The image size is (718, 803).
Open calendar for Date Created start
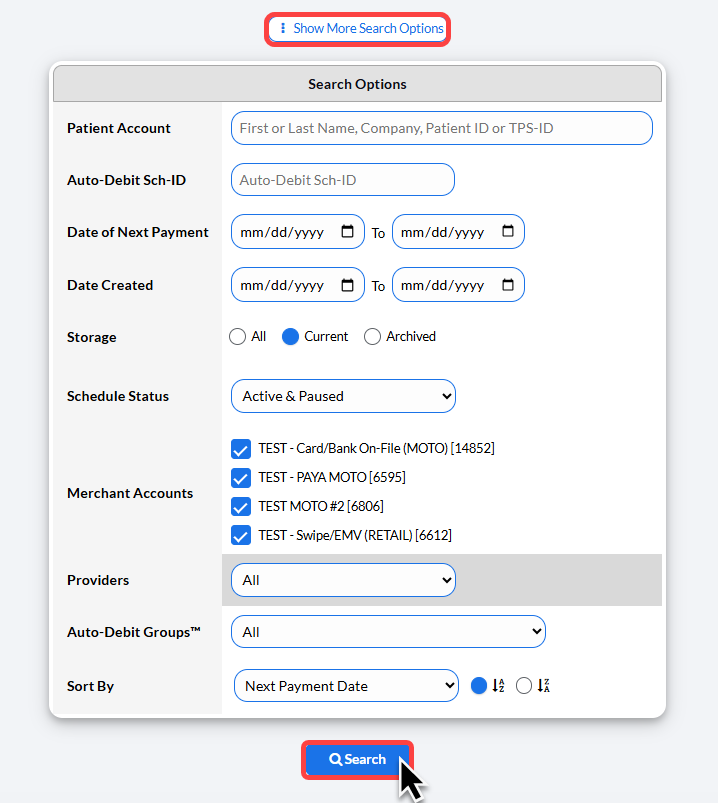tap(347, 285)
